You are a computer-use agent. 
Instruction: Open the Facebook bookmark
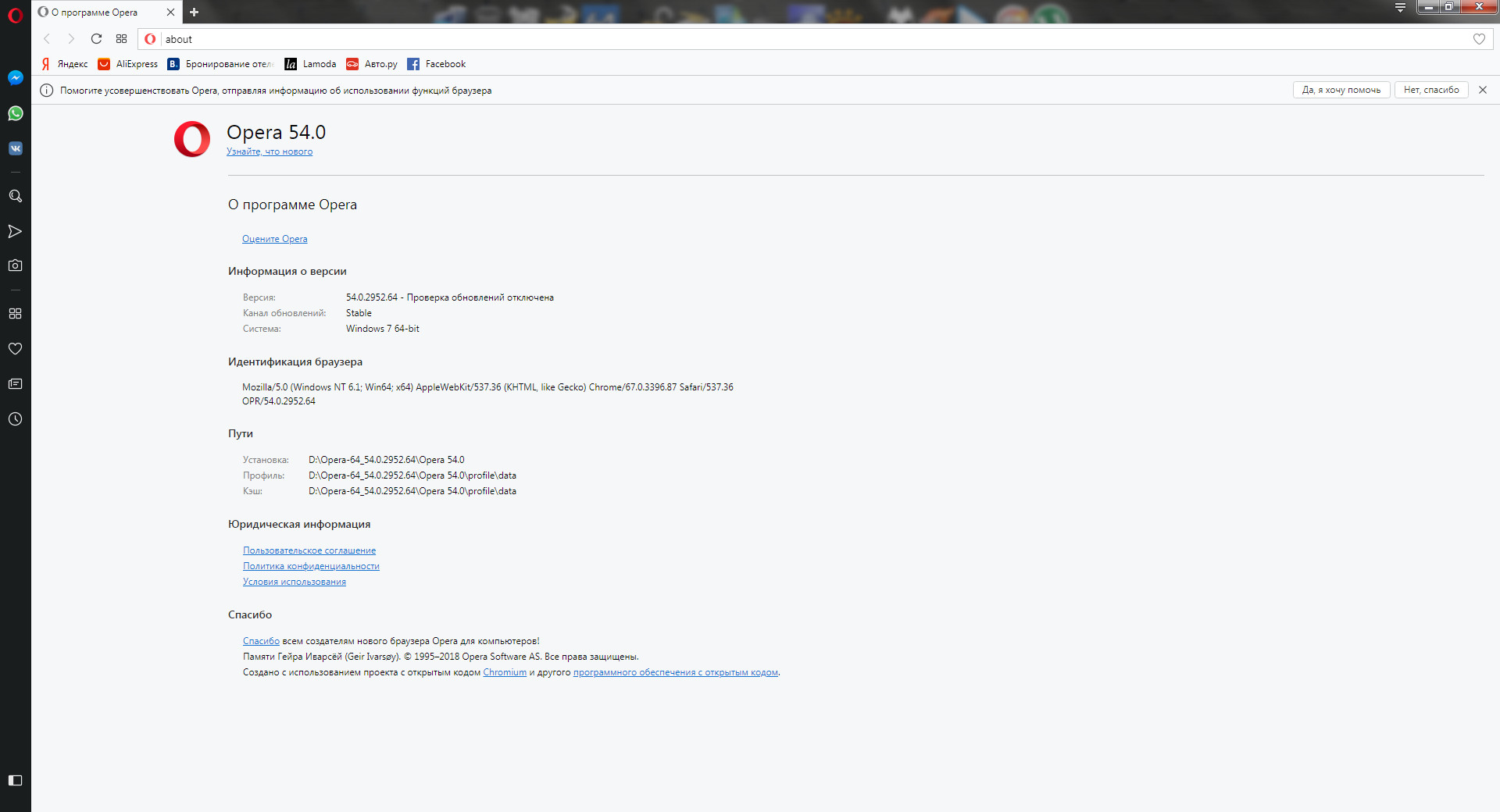[437, 64]
